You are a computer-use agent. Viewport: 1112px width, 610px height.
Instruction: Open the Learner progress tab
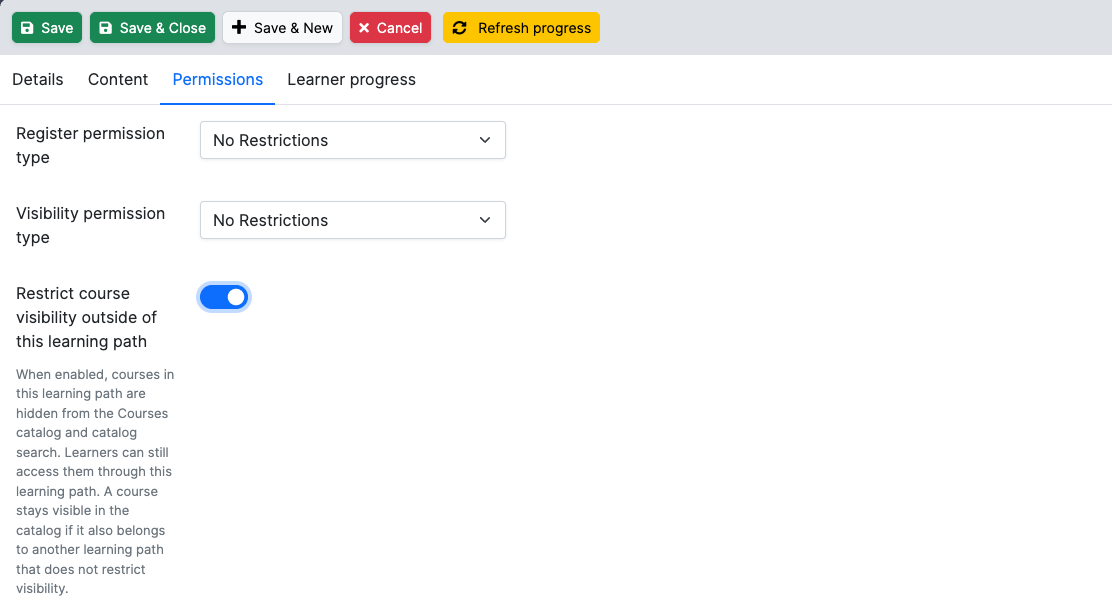click(x=351, y=79)
